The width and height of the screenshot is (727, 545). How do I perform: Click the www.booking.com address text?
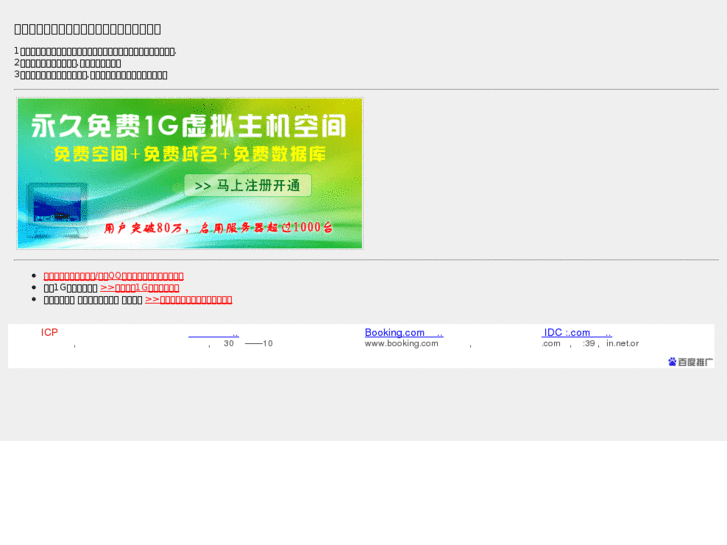click(x=401, y=344)
